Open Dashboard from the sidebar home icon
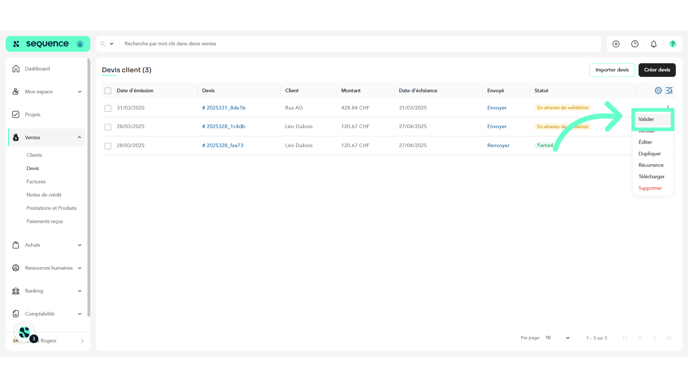The image size is (688, 387). [16, 68]
